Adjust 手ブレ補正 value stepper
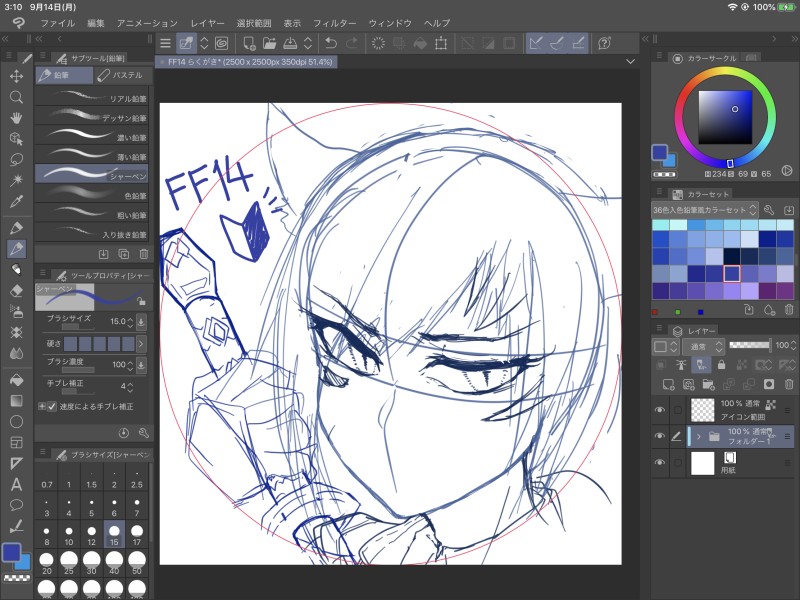 [131, 387]
